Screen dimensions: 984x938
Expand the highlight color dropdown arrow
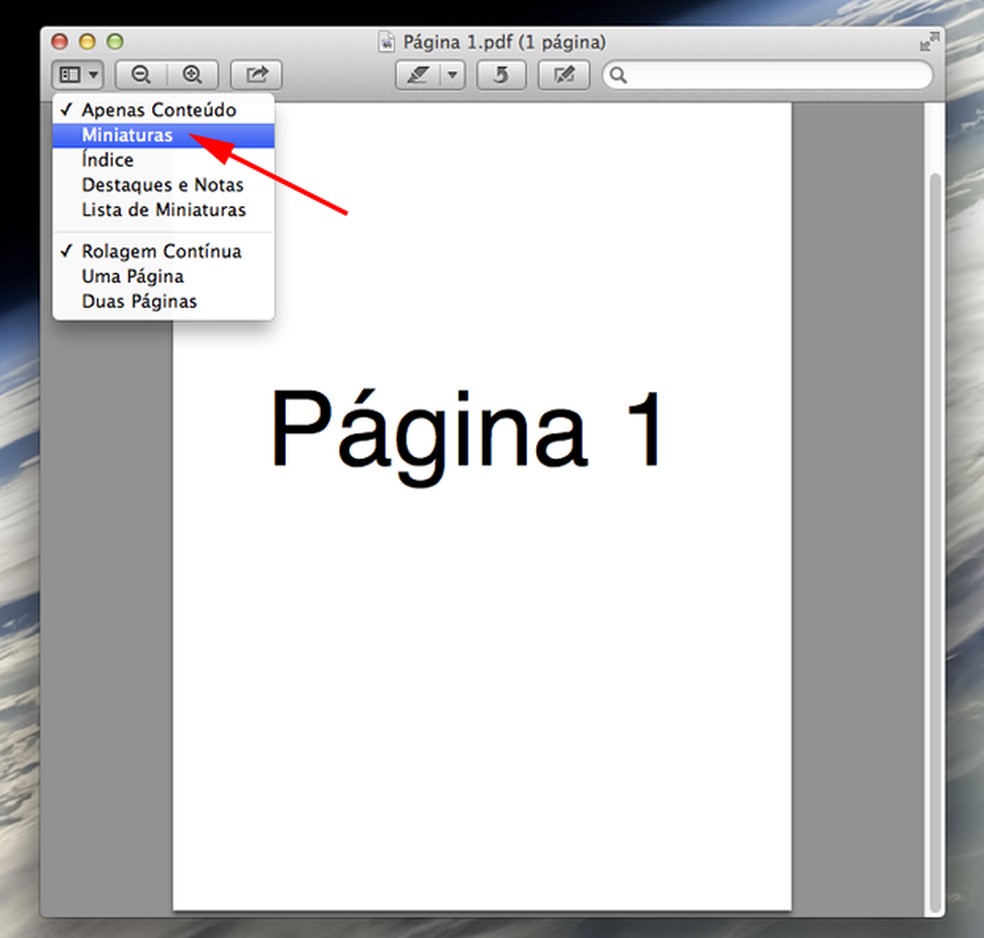[453, 75]
